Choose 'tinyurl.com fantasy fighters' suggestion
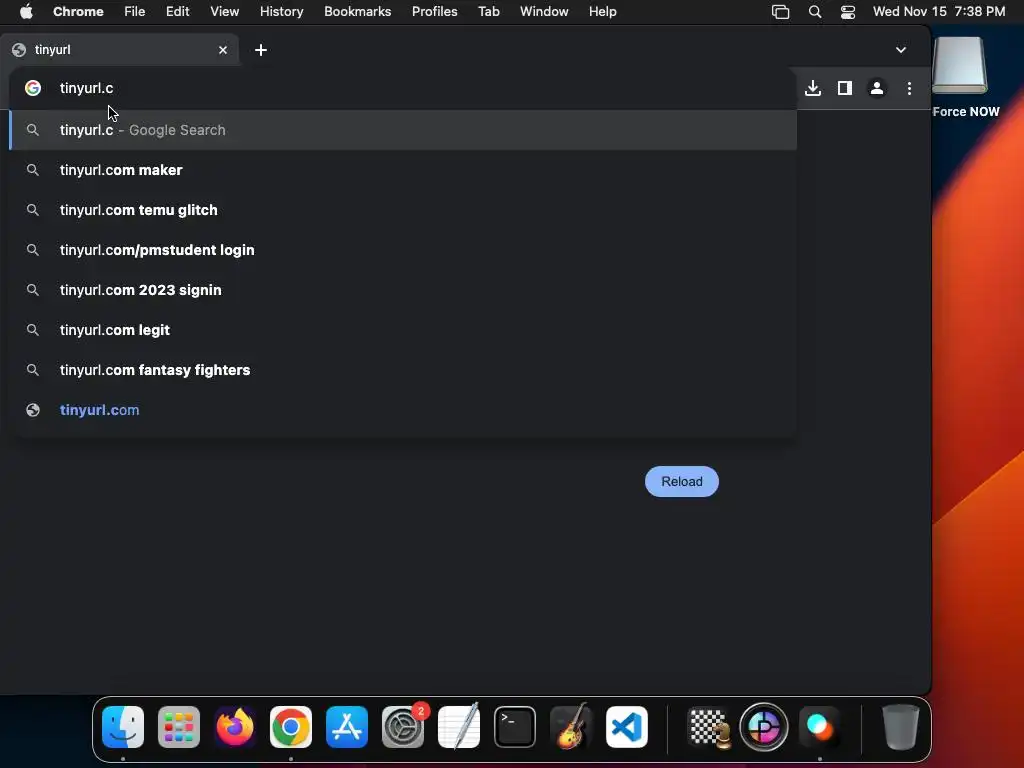 click(x=403, y=370)
